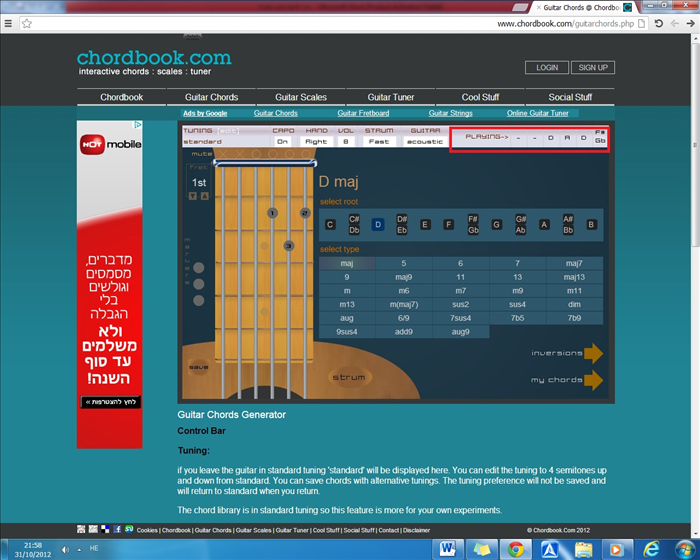Open the Chrome hamburger menu
This screenshot has width=700, height=560.
click(8, 24)
